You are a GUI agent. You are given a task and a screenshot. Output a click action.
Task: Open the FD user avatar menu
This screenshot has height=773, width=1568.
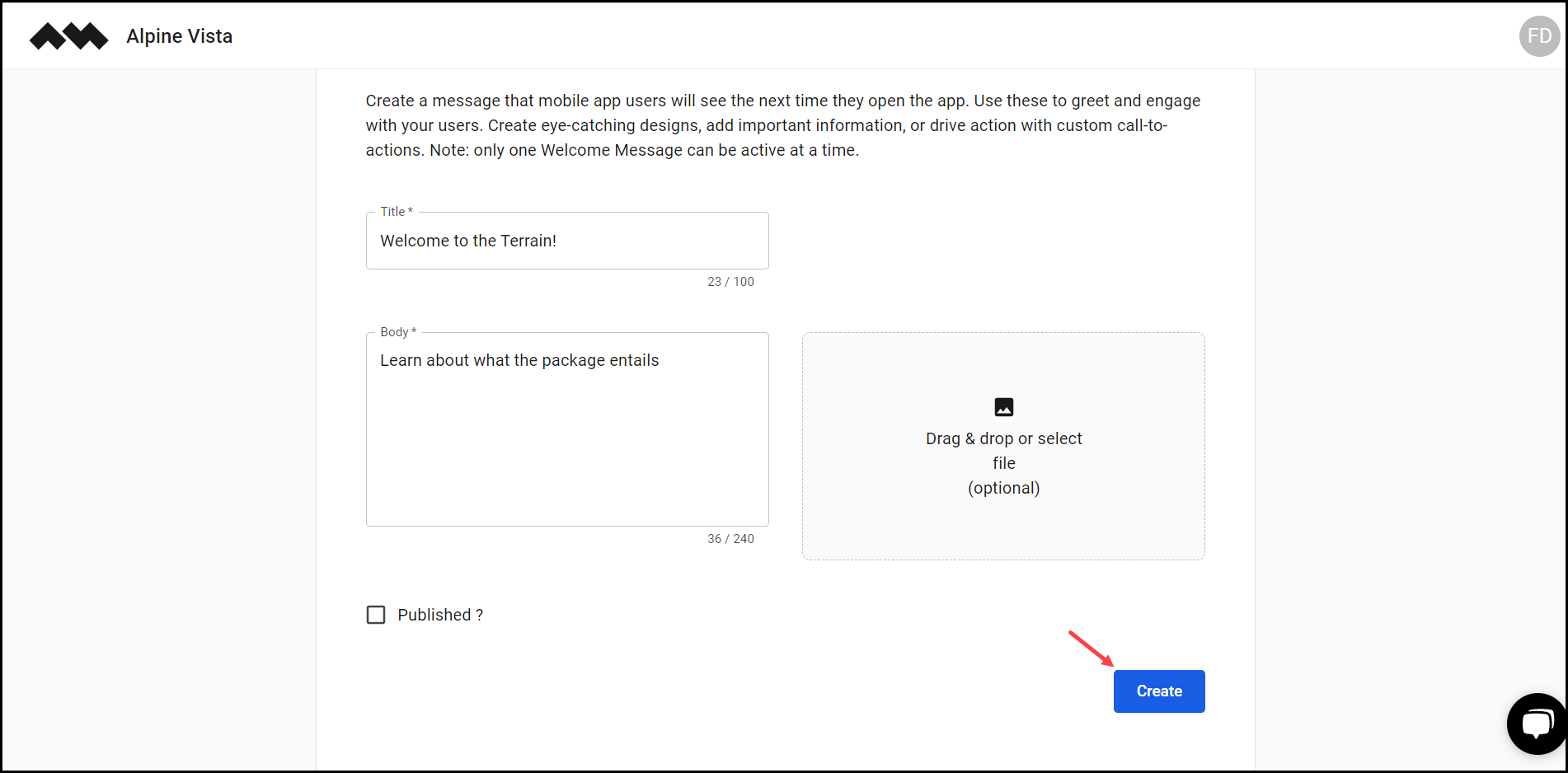click(1538, 35)
